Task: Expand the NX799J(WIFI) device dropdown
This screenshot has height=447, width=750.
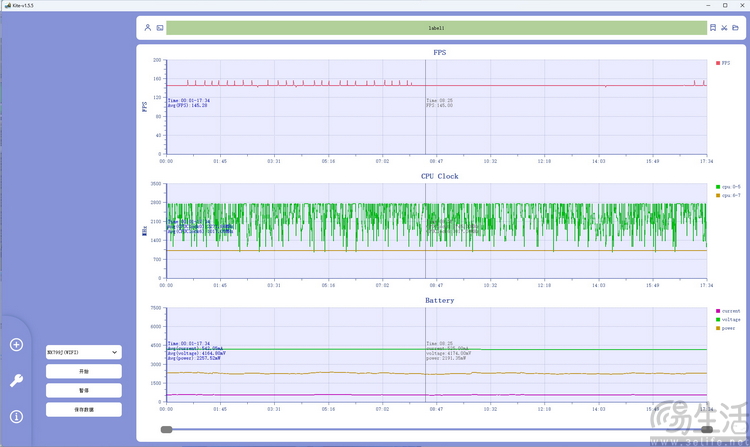Action: click(x=84, y=352)
